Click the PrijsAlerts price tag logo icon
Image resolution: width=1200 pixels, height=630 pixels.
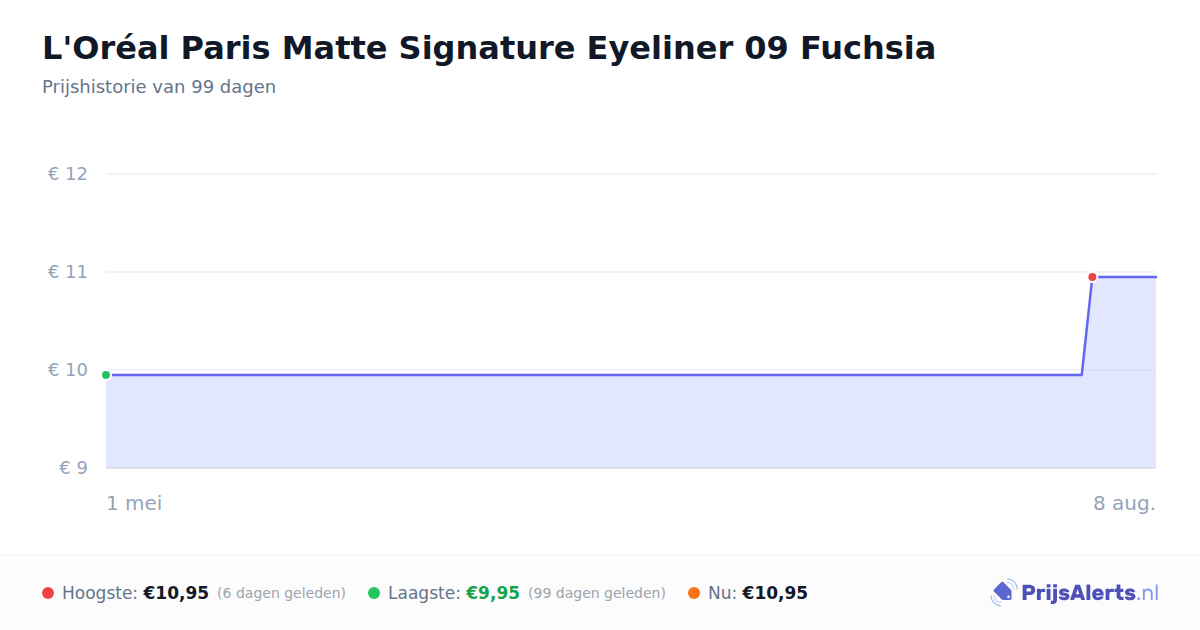[1003, 593]
